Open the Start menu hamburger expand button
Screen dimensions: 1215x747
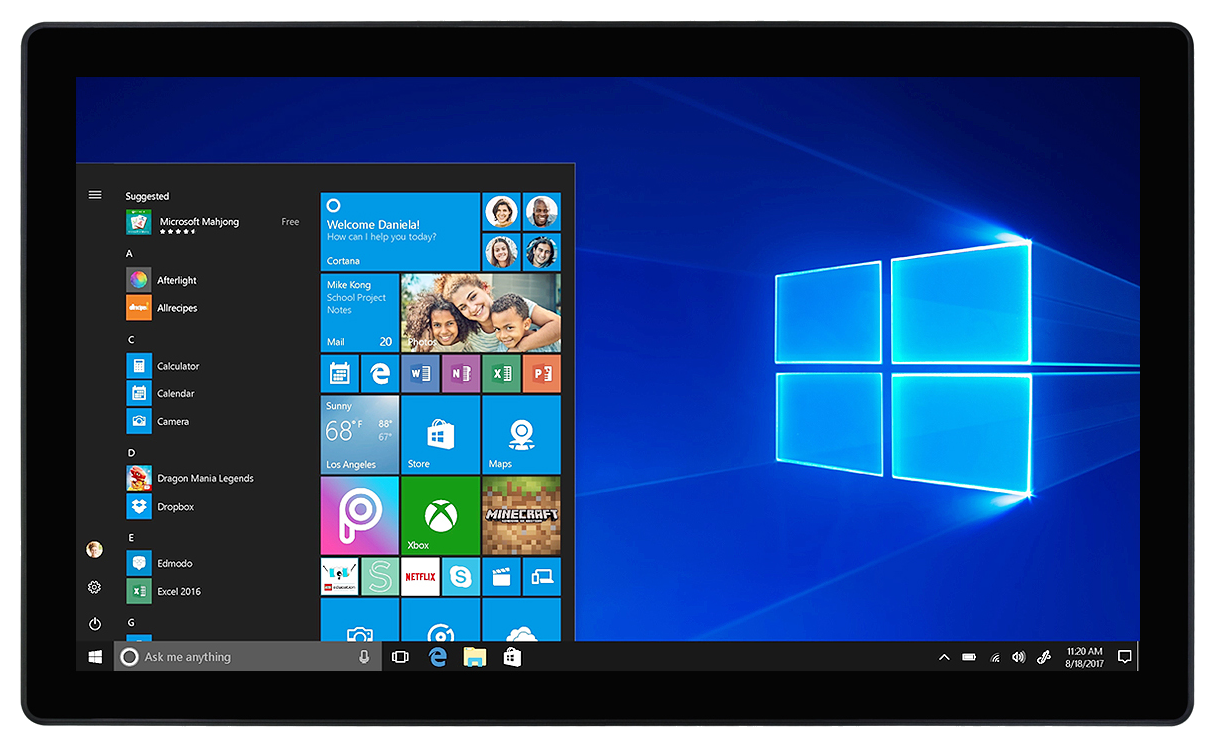click(95, 195)
